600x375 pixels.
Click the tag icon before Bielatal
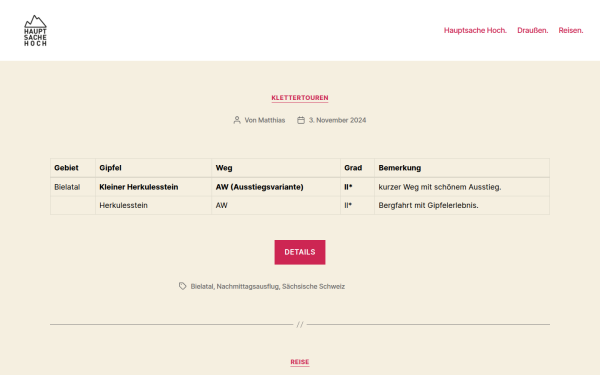(x=183, y=286)
